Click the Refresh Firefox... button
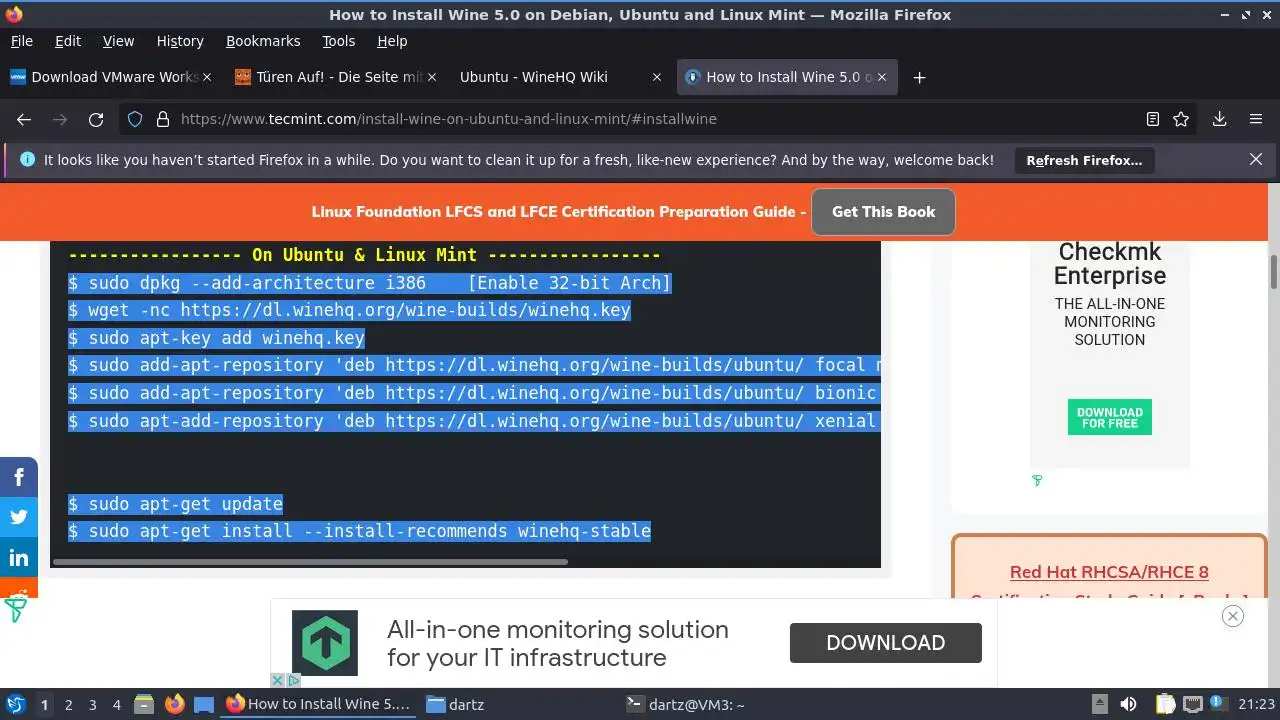Image resolution: width=1280 pixels, height=720 pixels. (1084, 160)
